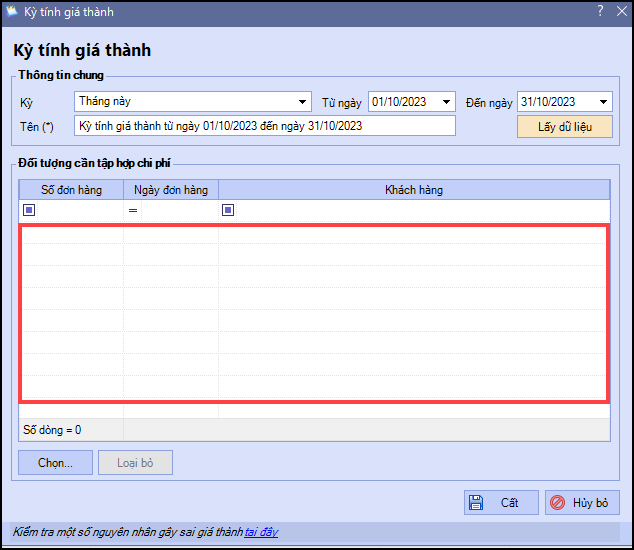Sort by Ngày đơn hàng column header
The height and width of the screenshot is (550, 634).
click(170, 190)
